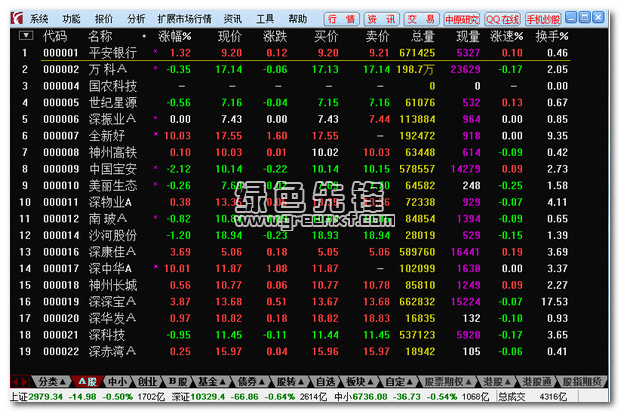Click the QQ在线 button
This screenshot has height=413, width=621.
pos(502,19)
